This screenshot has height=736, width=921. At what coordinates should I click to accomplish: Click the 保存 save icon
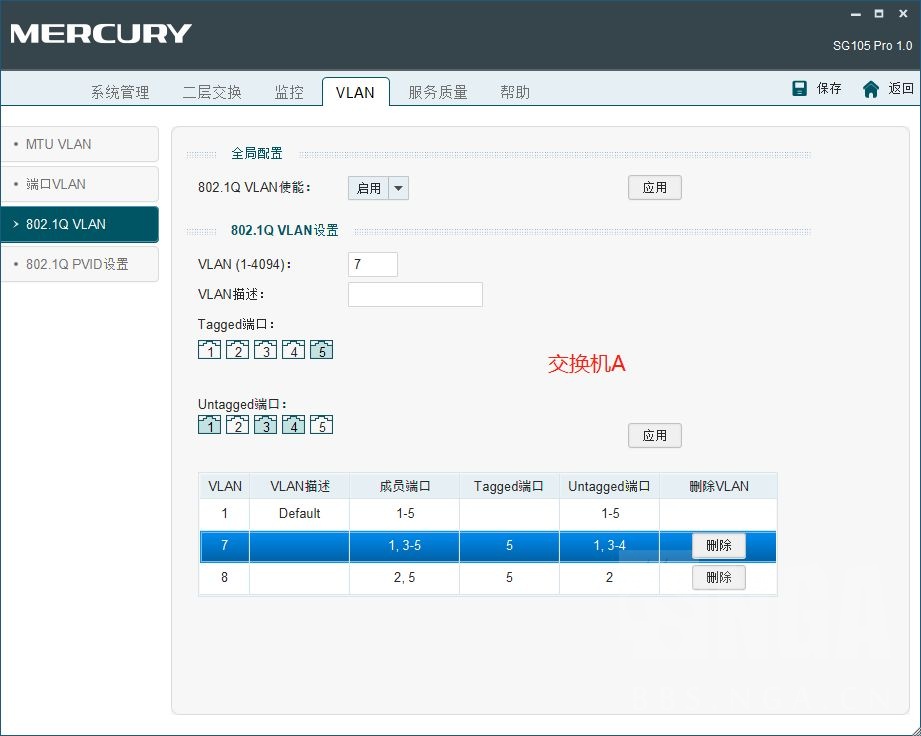801,88
